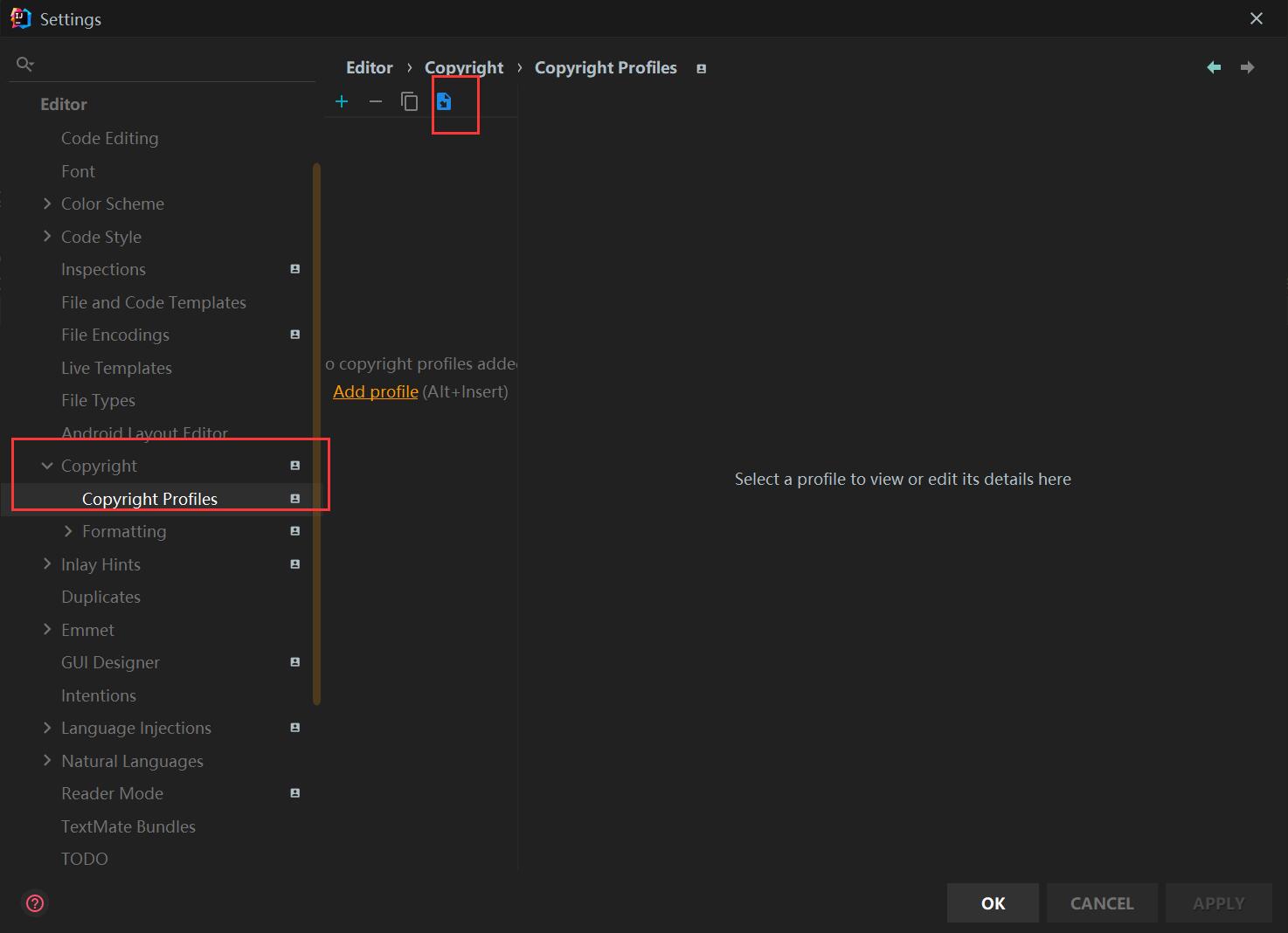Viewport: 1288px width, 933px height.
Task: Open help with question mark icon
Action: click(x=35, y=902)
